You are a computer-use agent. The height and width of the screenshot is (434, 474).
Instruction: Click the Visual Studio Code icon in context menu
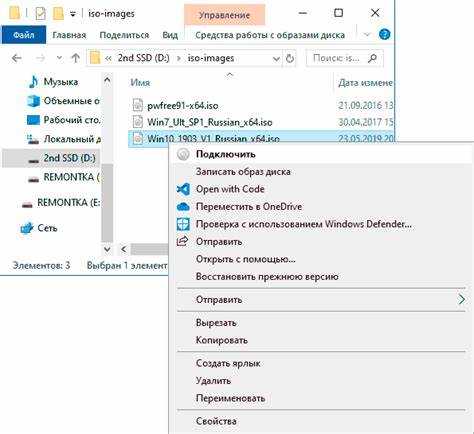click(183, 189)
